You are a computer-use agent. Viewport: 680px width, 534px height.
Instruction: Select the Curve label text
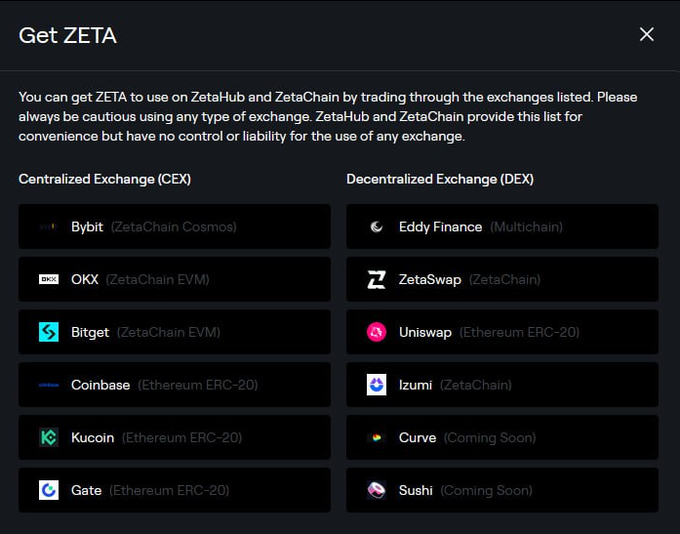[x=417, y=437]
